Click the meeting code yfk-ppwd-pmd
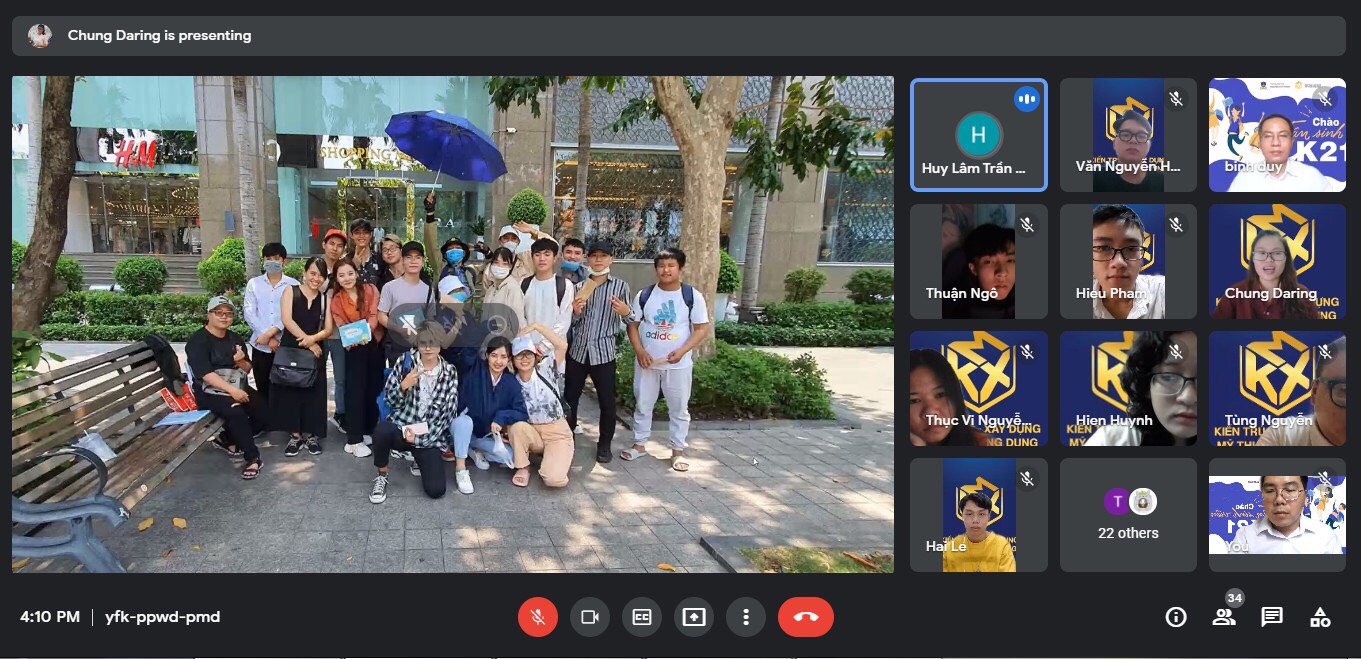This screenshot has height=659, width=1361. pos(162,617)
